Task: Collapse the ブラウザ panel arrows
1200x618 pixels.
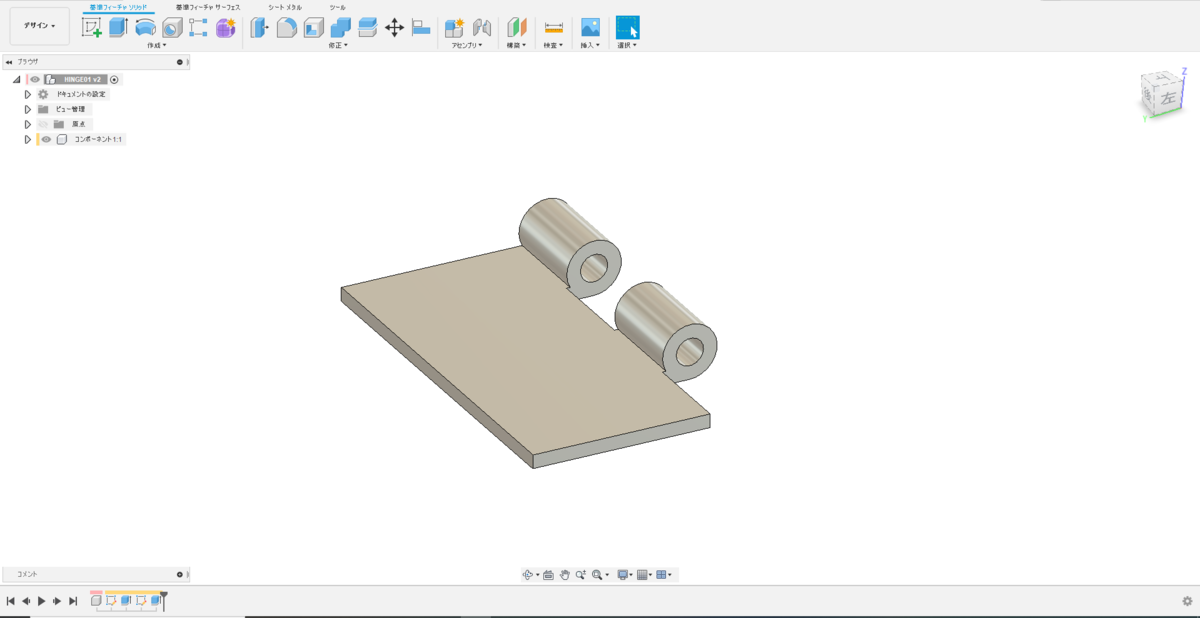Action: pyautogui.click(x=9, y=62)
